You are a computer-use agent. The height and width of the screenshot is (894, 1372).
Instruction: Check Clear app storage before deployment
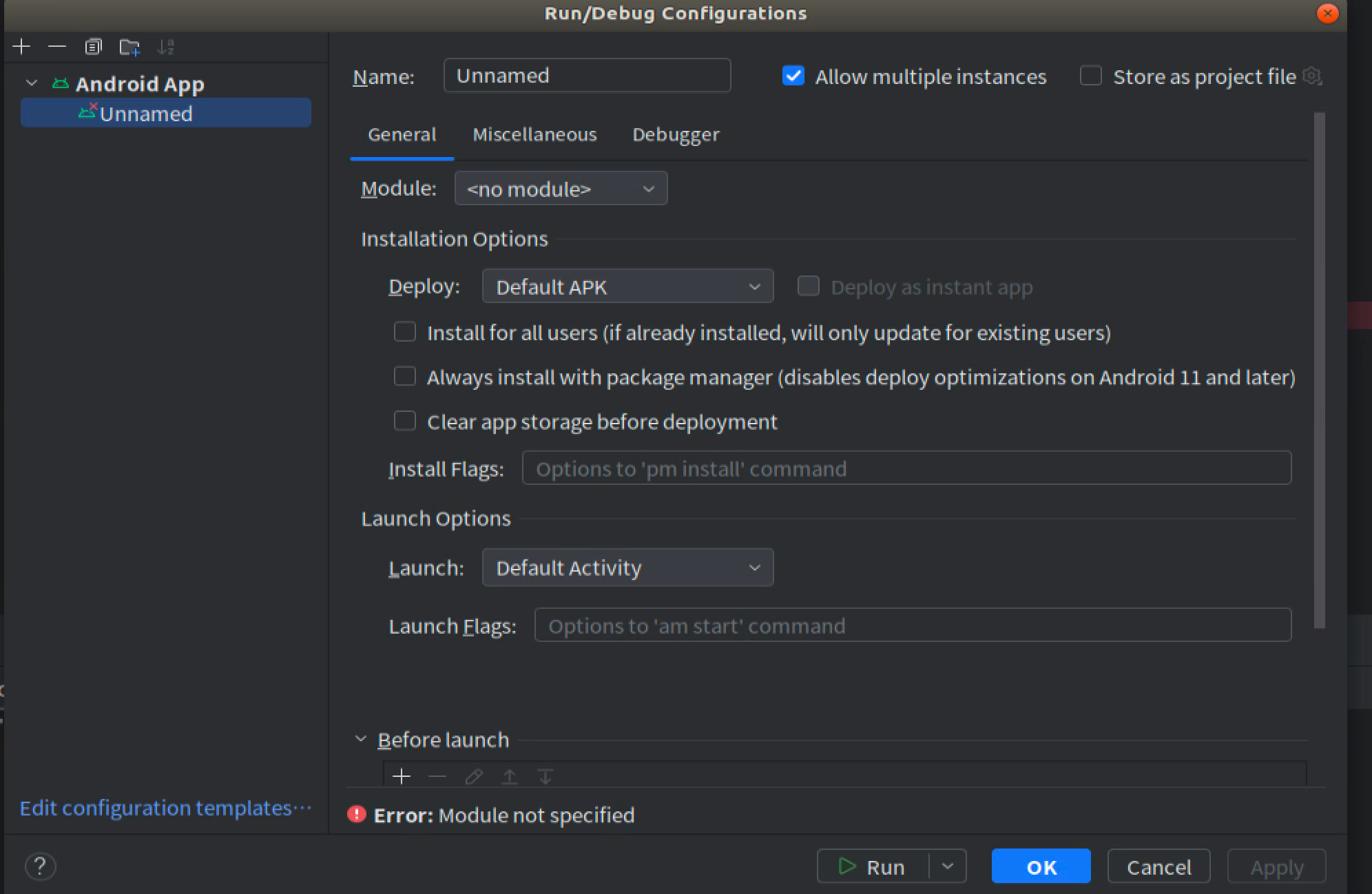tap(405, 421)
